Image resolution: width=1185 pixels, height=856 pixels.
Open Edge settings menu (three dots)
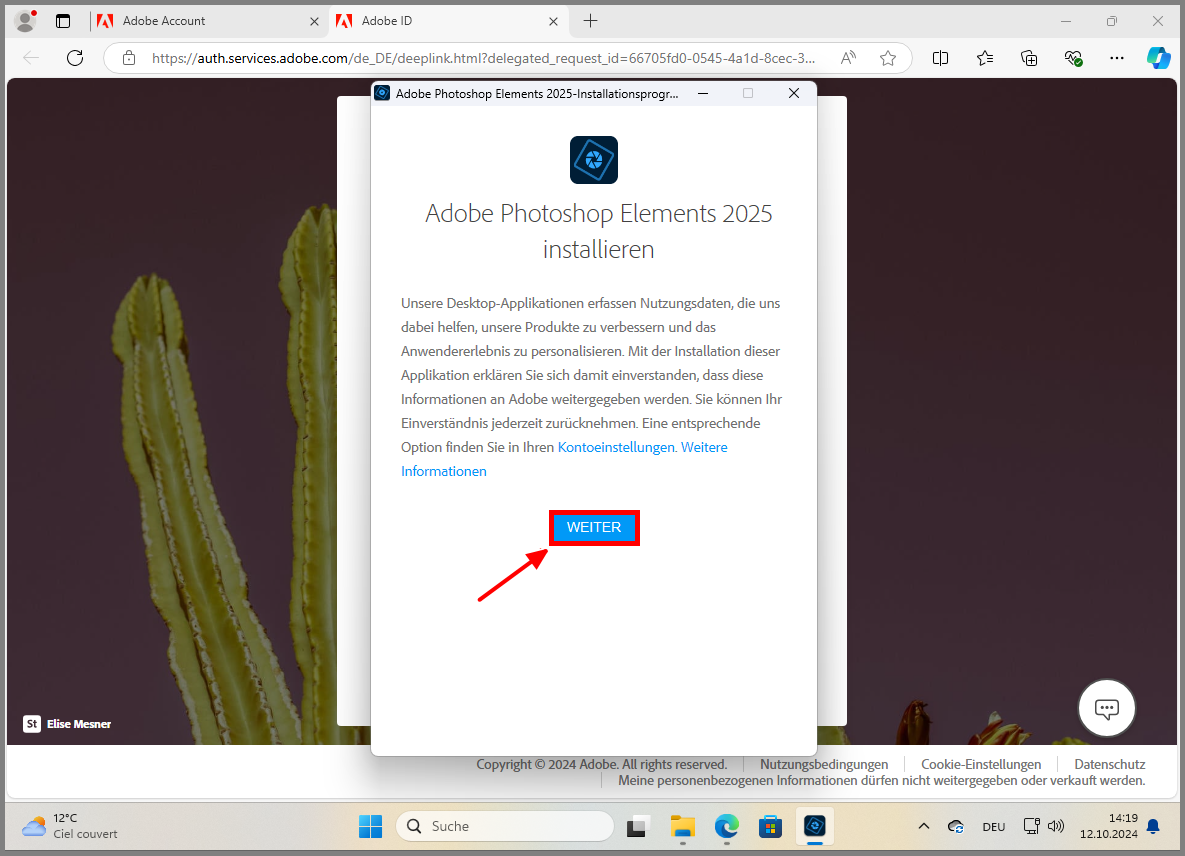coord(1117,58)
